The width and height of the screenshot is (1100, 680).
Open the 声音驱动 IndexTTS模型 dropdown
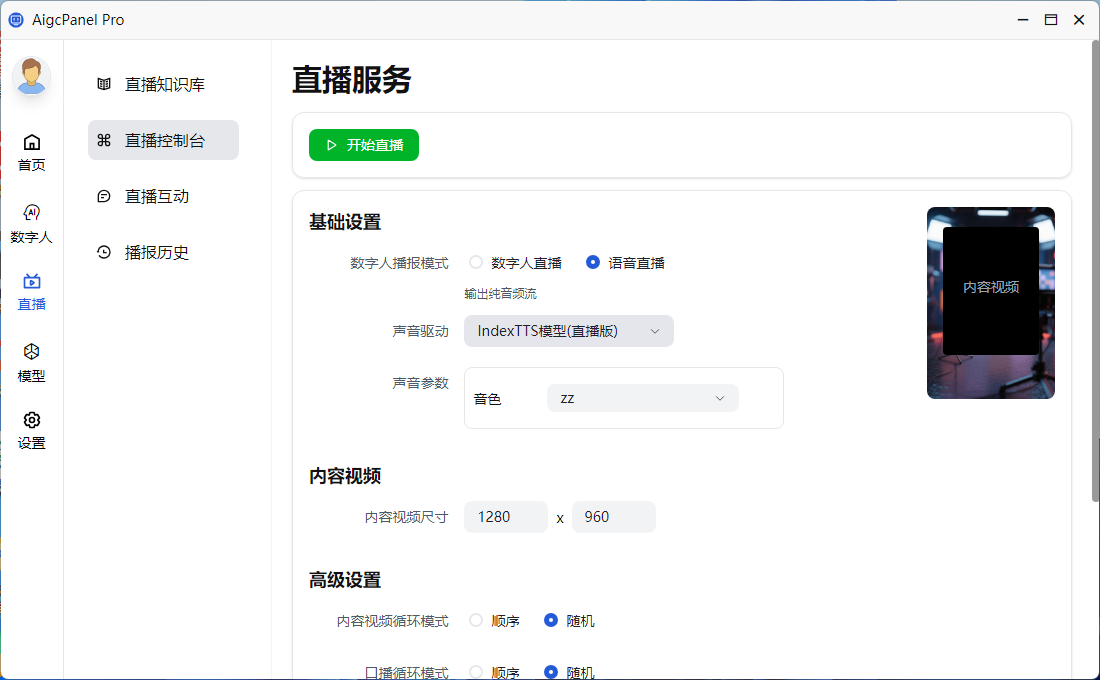[569, 331]
